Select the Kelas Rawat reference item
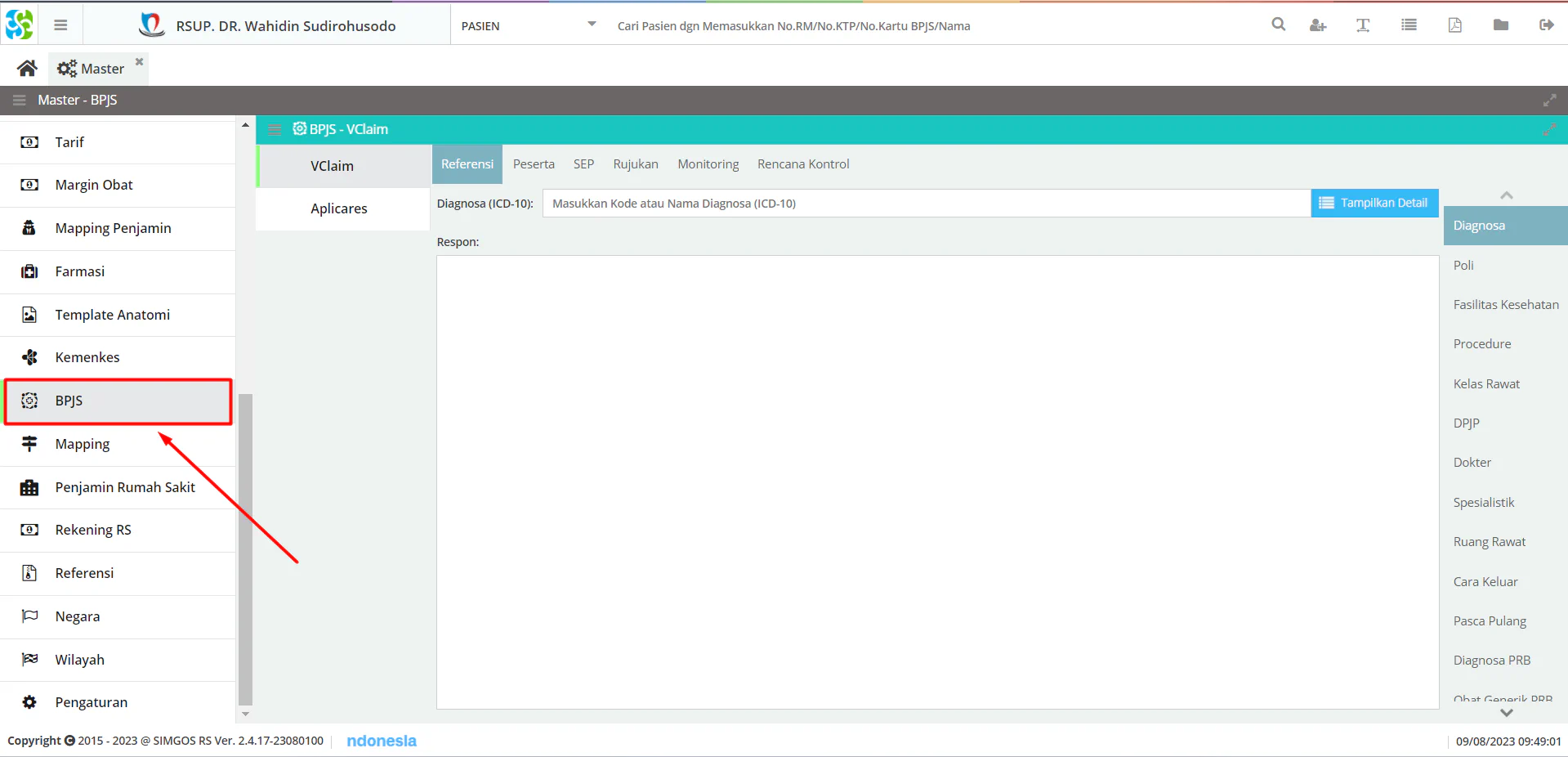 1505,384
